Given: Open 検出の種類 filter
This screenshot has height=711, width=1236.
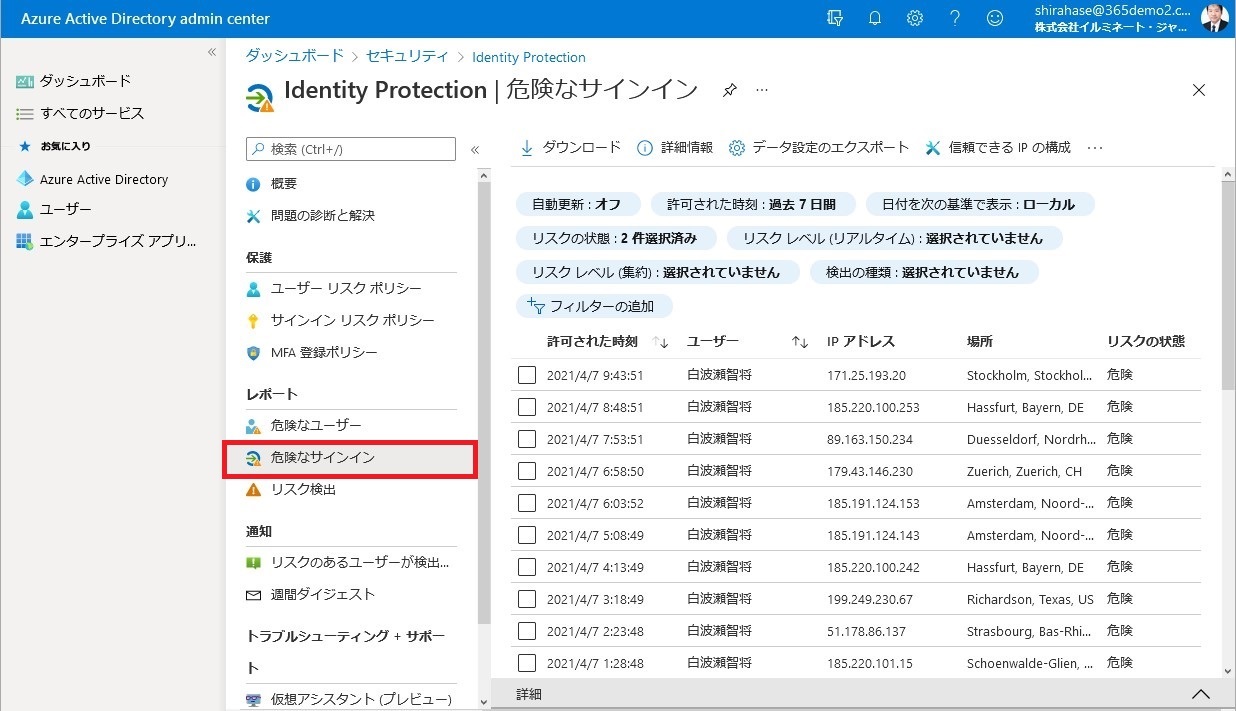Looking at the screenshot, I should click(x=925, y=272).
